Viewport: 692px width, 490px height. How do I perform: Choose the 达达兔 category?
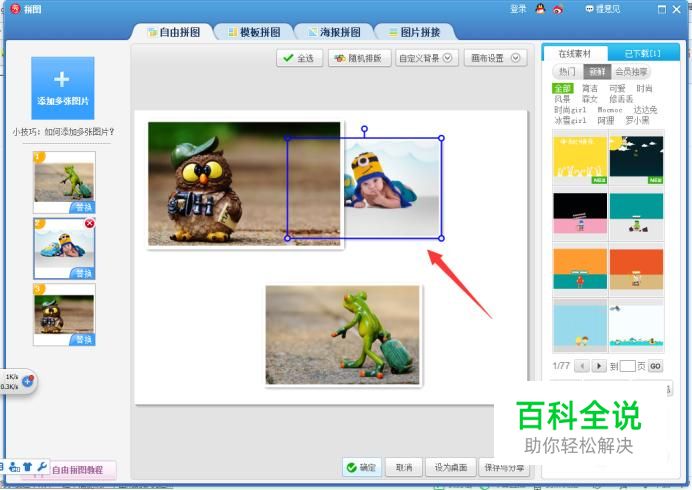[x=645, y=109]
